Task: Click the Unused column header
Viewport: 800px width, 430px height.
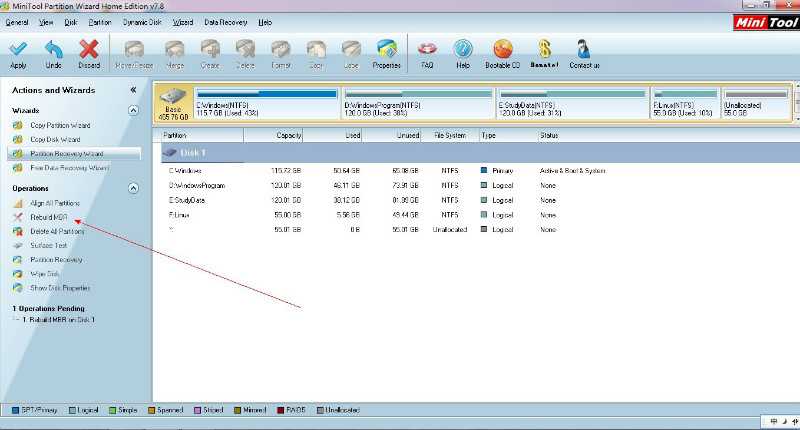Action: pos(392,136)
